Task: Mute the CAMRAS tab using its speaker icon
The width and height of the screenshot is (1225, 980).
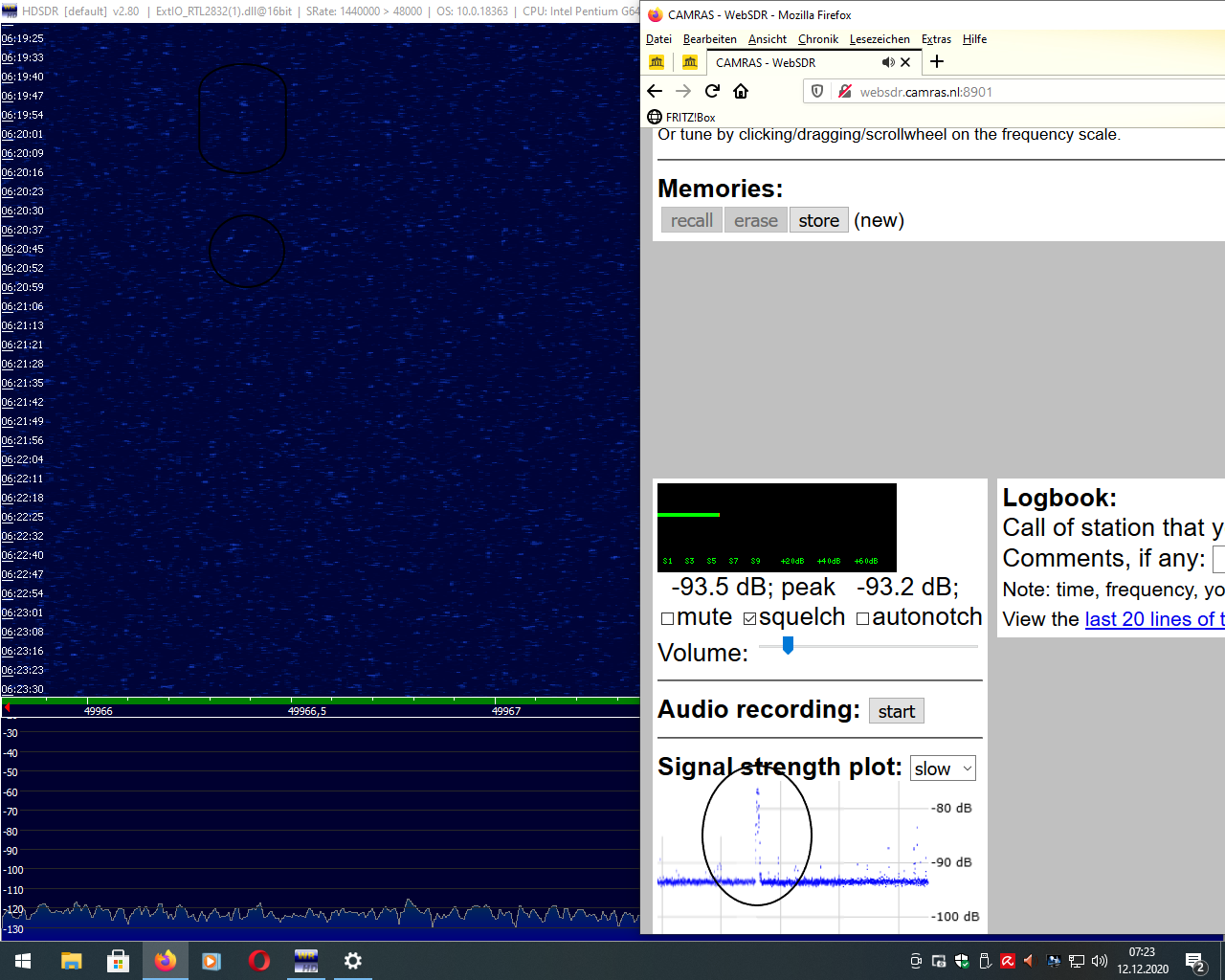Action: coord(888,62)
